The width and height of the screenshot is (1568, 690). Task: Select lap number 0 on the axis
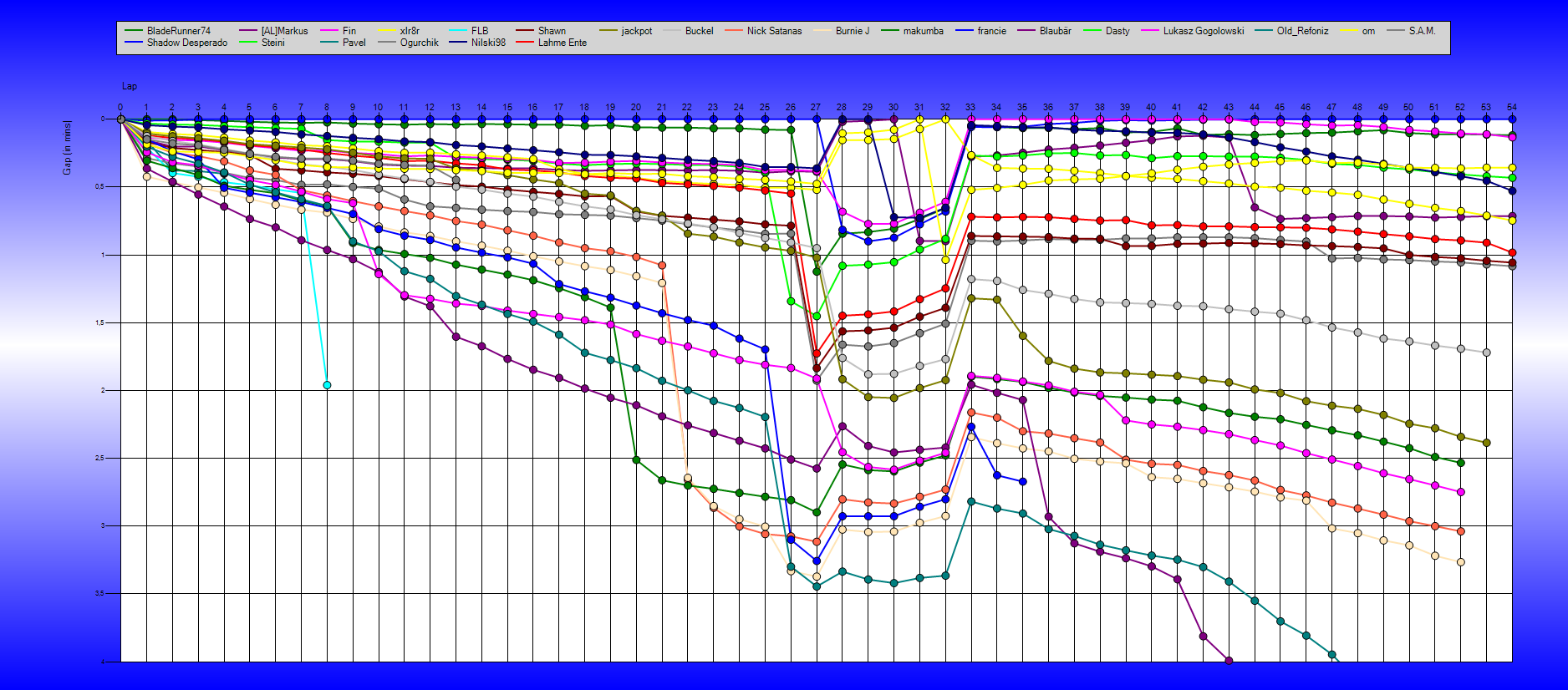(x=120, y=107)
